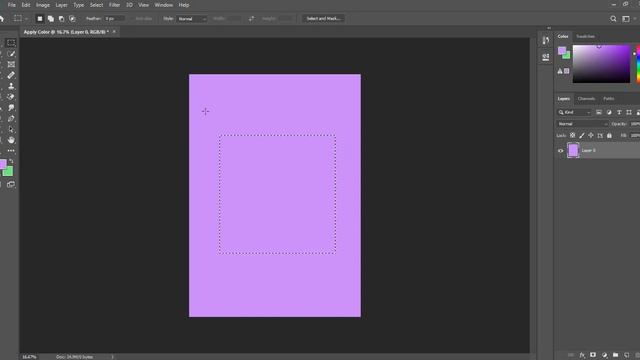Hide Layer 0 with the eye icon
The width and height of the screenshot is (640, 360).
point(560,151)
